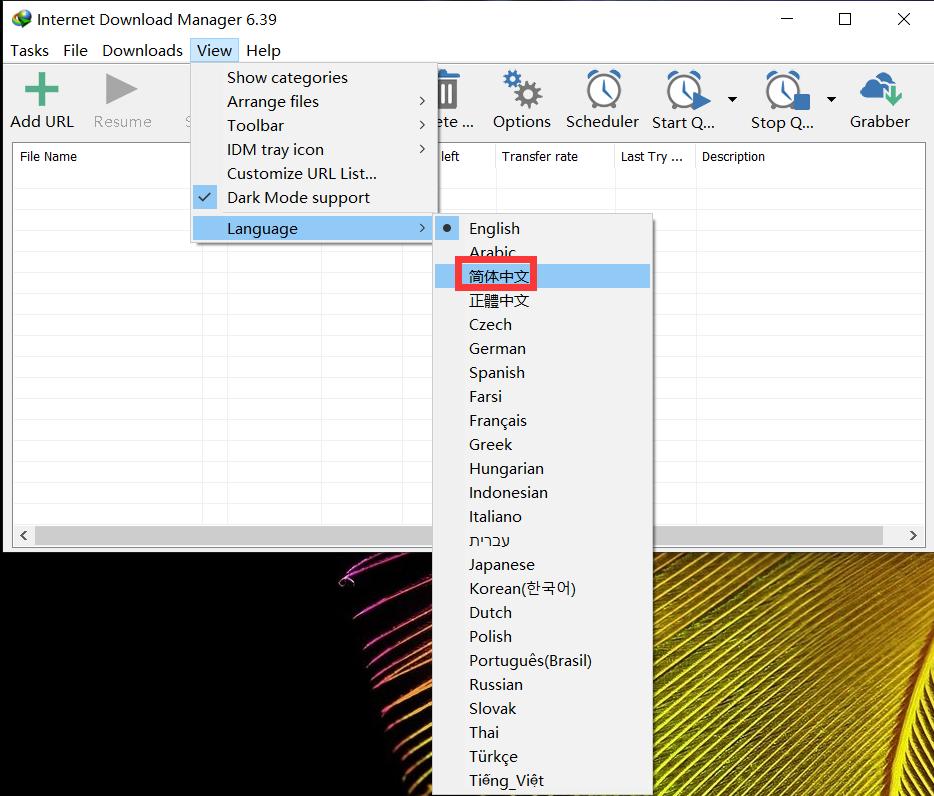Select German language
Screen dimensions: 934x796
tap(542, 348)
